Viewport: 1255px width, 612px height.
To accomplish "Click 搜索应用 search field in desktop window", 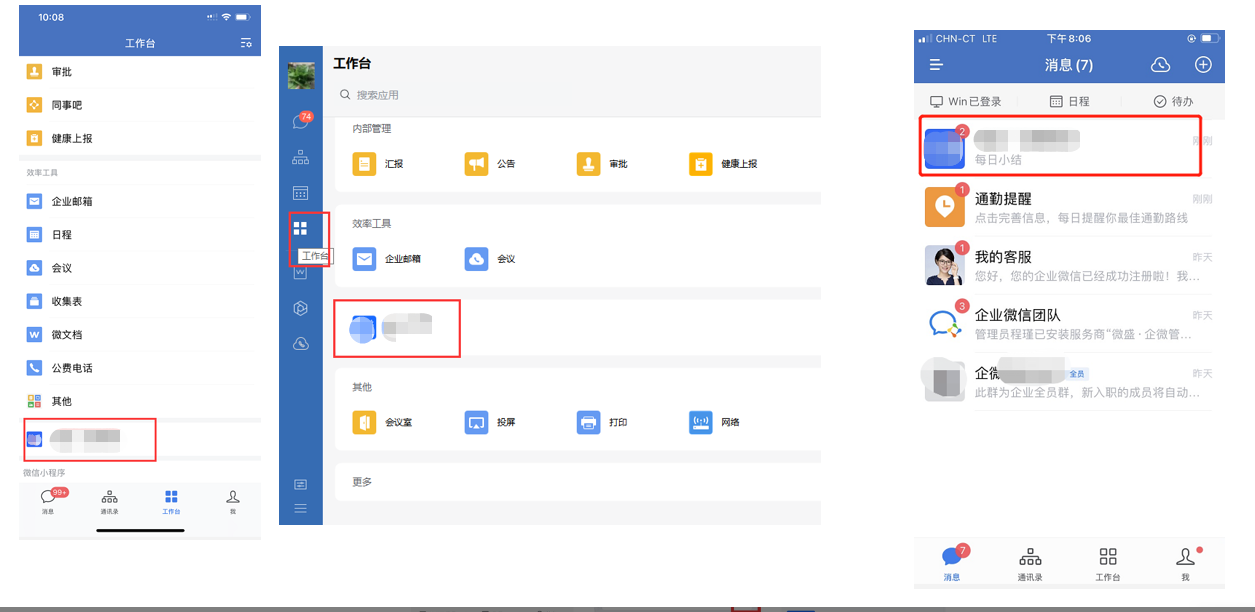I will tap(575, 95).
